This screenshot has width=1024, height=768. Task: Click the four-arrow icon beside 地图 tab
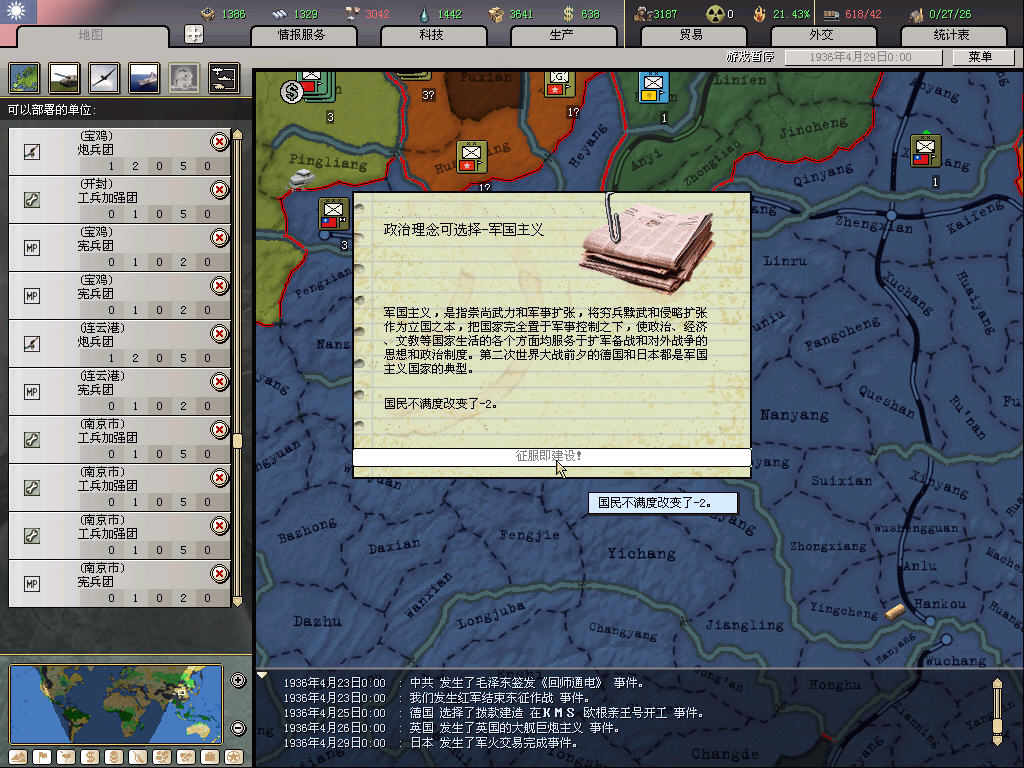(x=194, y=34)
